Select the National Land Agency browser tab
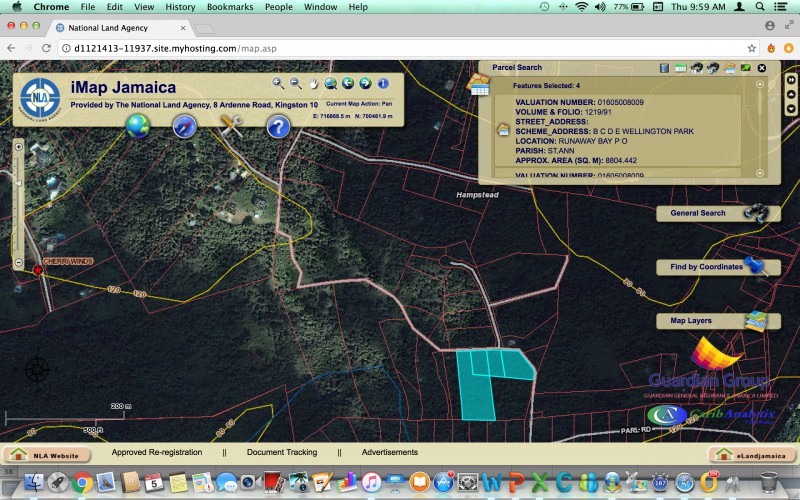 tap(120, 28)
